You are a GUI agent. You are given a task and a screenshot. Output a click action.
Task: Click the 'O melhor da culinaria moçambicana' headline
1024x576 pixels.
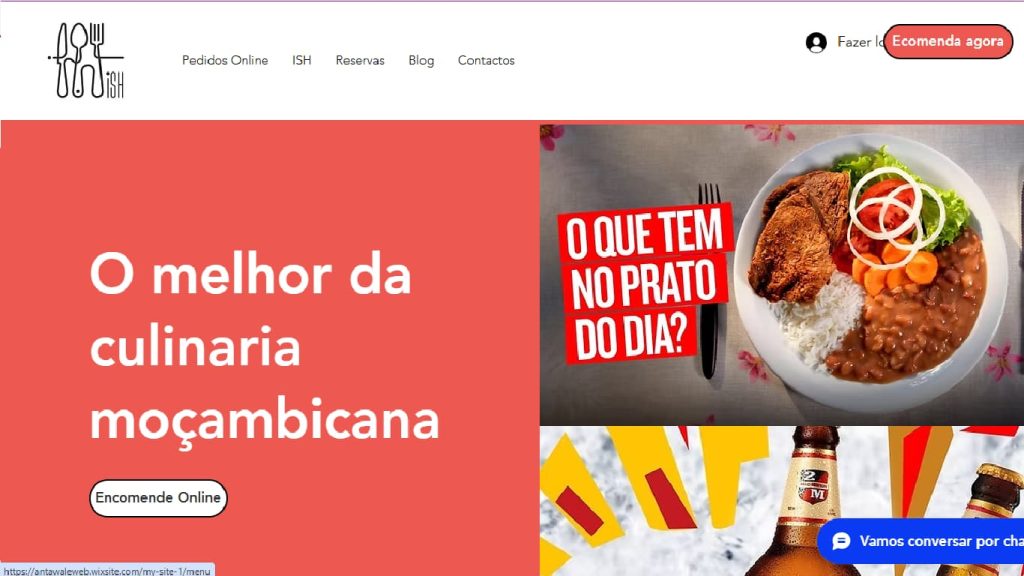point(264,346)
